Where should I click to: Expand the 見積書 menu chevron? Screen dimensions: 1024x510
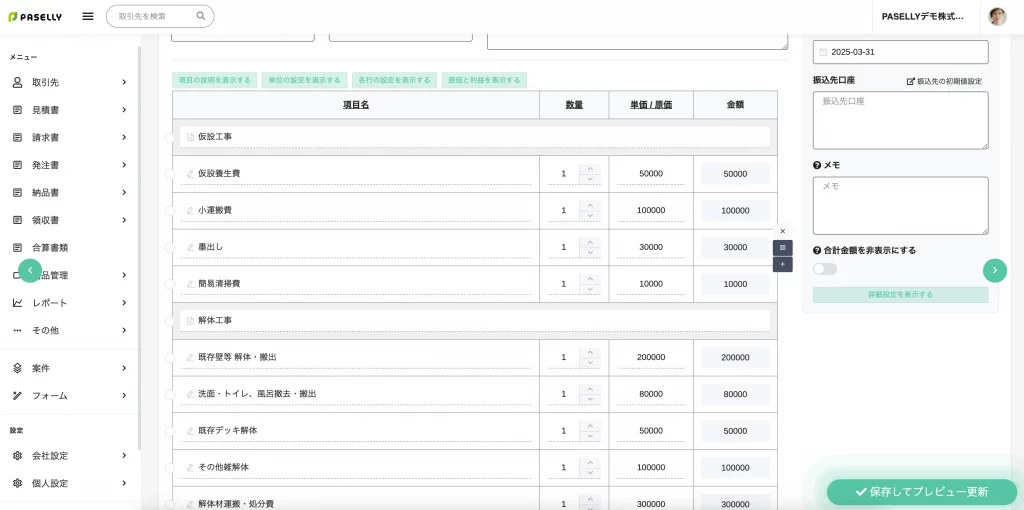click(x=123, y=110)
